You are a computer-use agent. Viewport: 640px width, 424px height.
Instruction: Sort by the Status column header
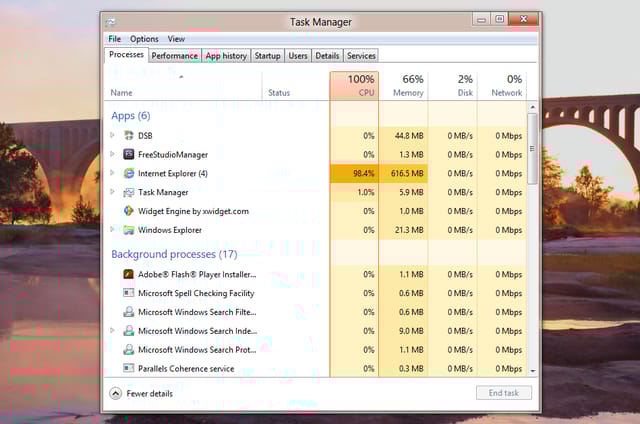296,86
